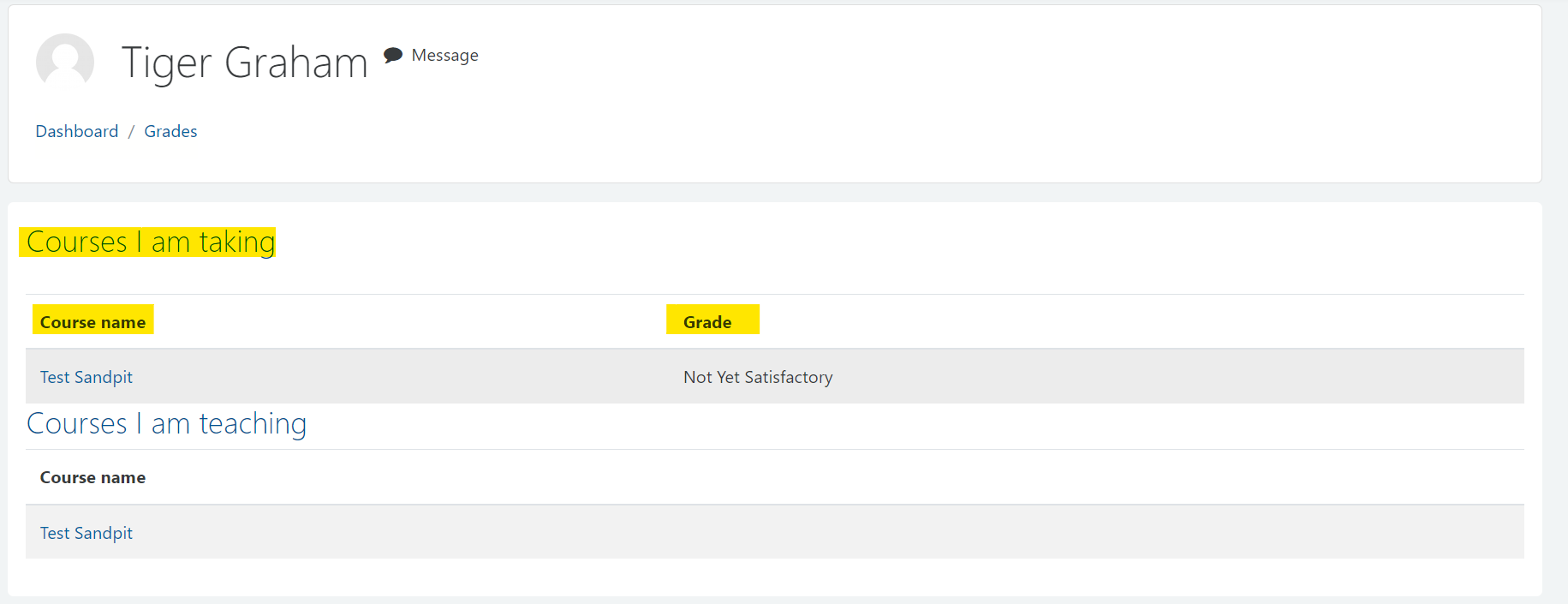The image size is (1568, 604).
Task: Click the first name Tiger in the heading
Action: pyautogui.click(x=166, y=63)
